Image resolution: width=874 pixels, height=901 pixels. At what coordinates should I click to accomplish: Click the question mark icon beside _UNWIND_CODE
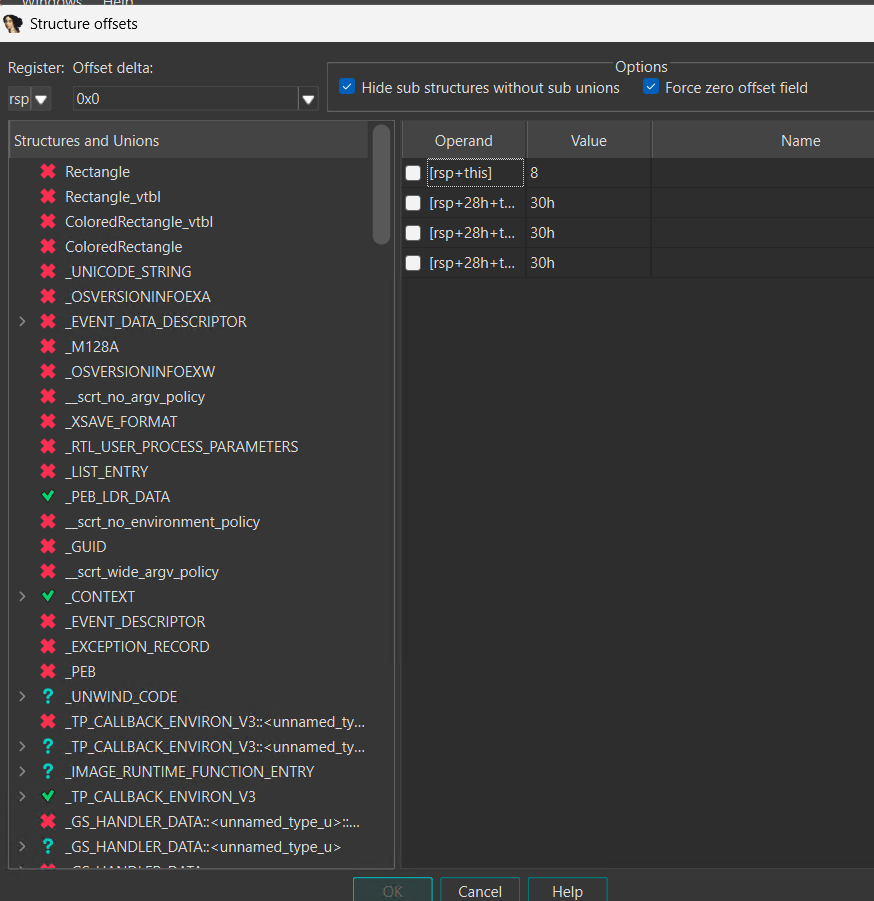click(47, 696)
